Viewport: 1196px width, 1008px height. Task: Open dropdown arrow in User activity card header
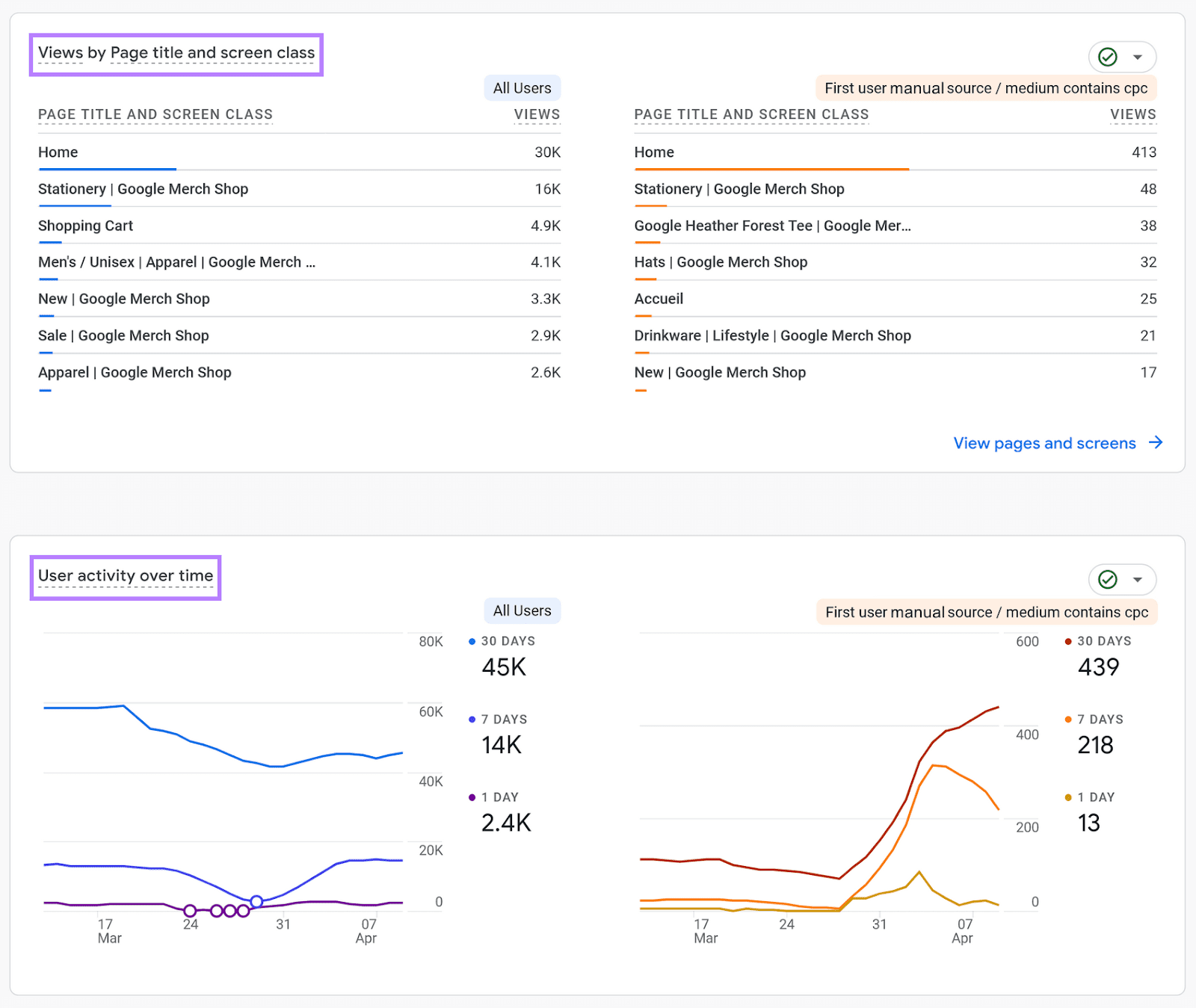click(1138, 580)
